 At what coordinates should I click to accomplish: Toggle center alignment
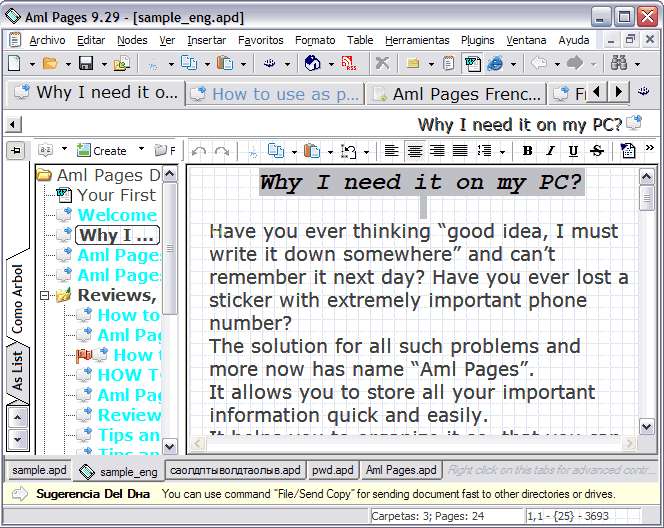[415, 151]
